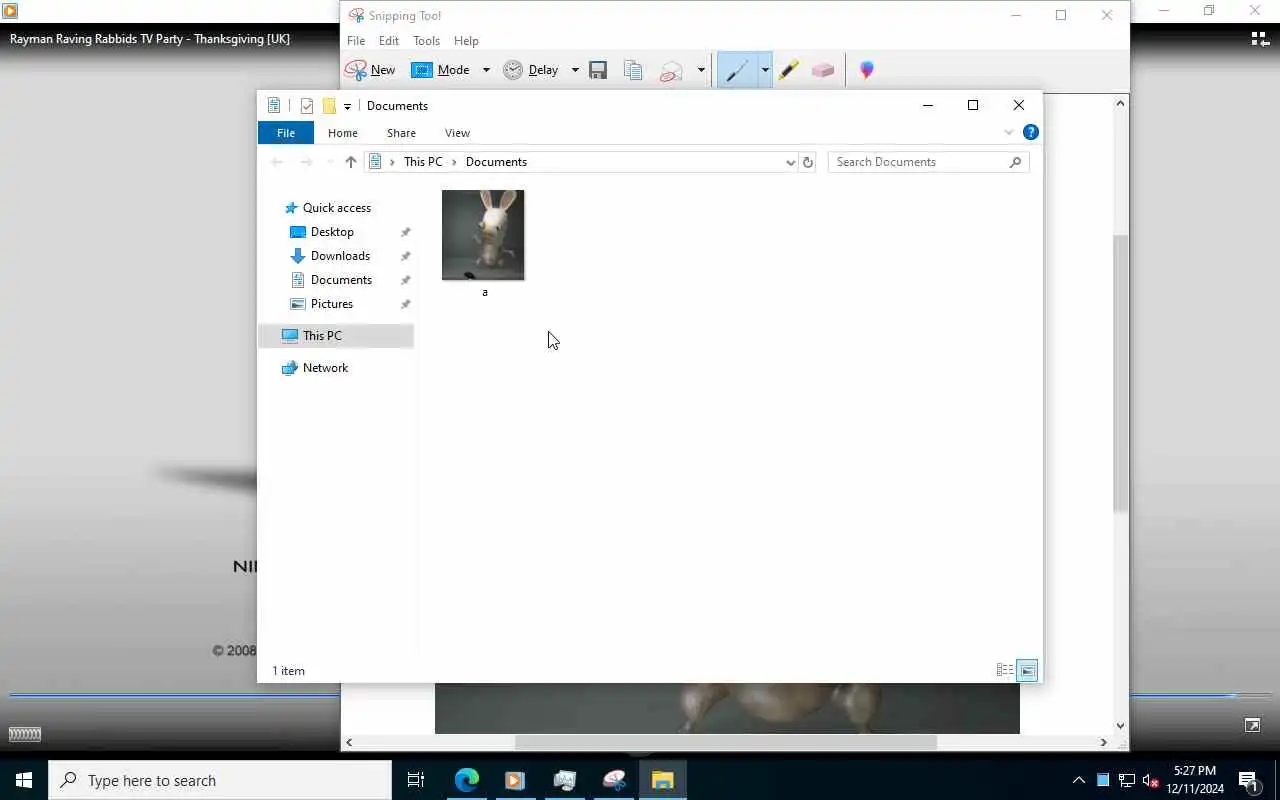Switch to the Share ribbon tab

coord(401,133)
